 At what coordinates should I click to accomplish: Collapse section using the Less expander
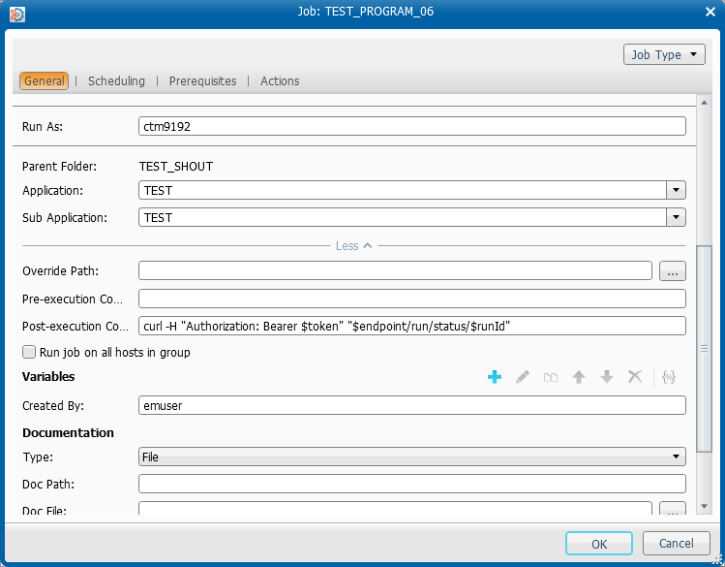coord(353,245)
